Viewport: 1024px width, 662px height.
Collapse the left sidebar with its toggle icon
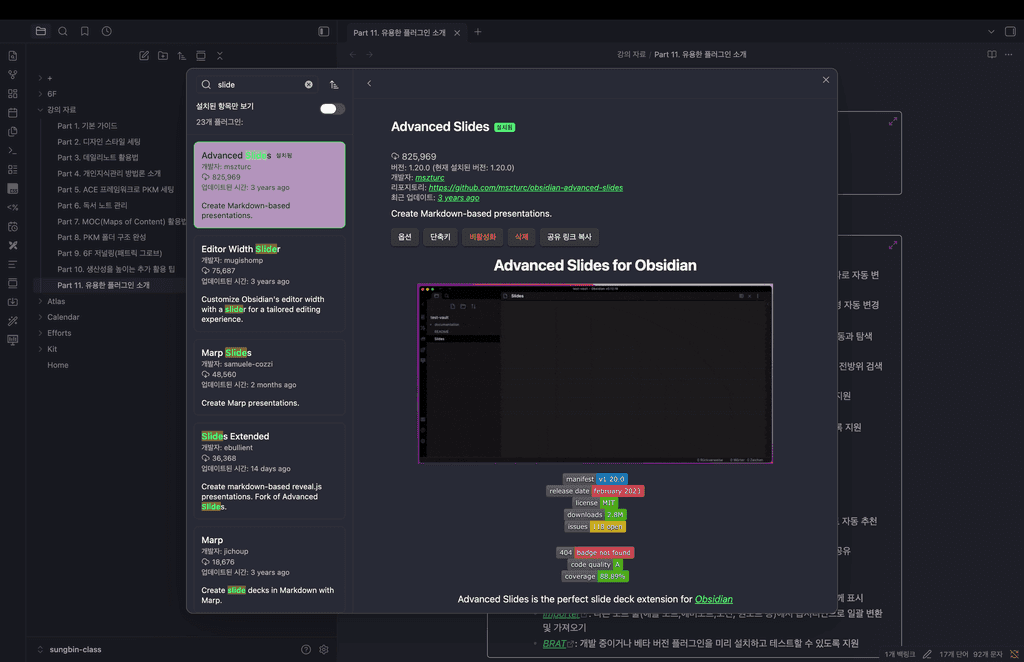(x=323, y=31)
